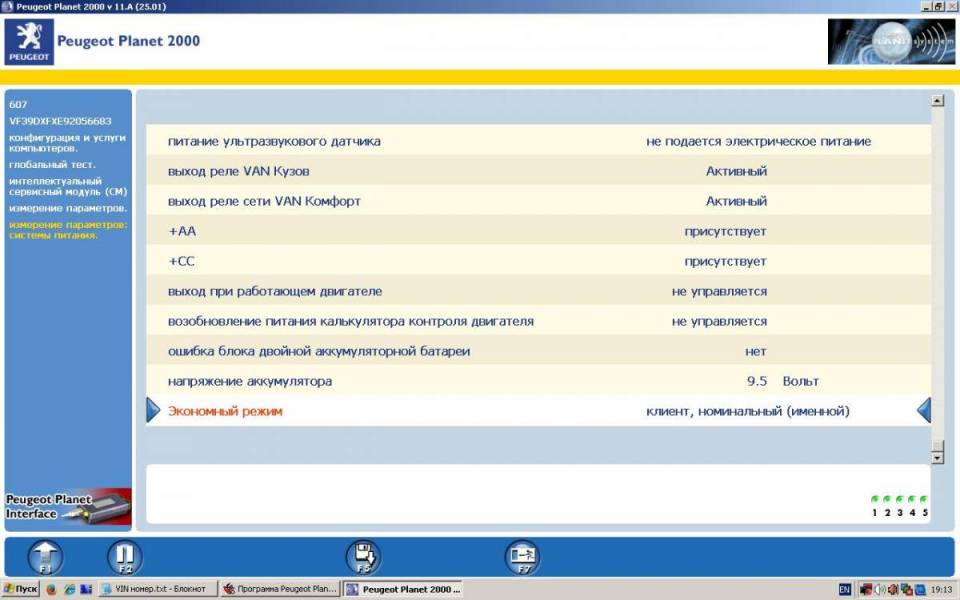The image size is (960, 600).
Task: Open 'интеллектуальный сервисный модуль (СМ)' step
Action: [68, 186]
